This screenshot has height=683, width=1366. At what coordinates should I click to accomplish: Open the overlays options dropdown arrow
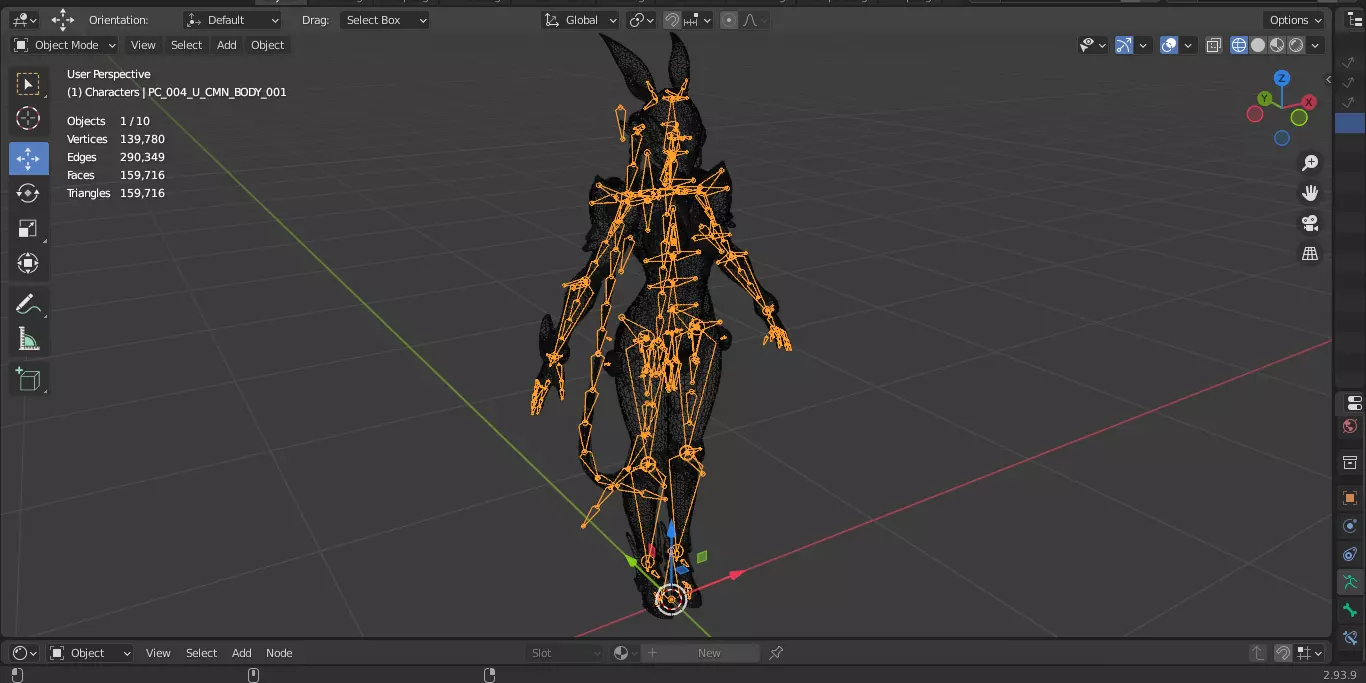(x=1188, y=45)
